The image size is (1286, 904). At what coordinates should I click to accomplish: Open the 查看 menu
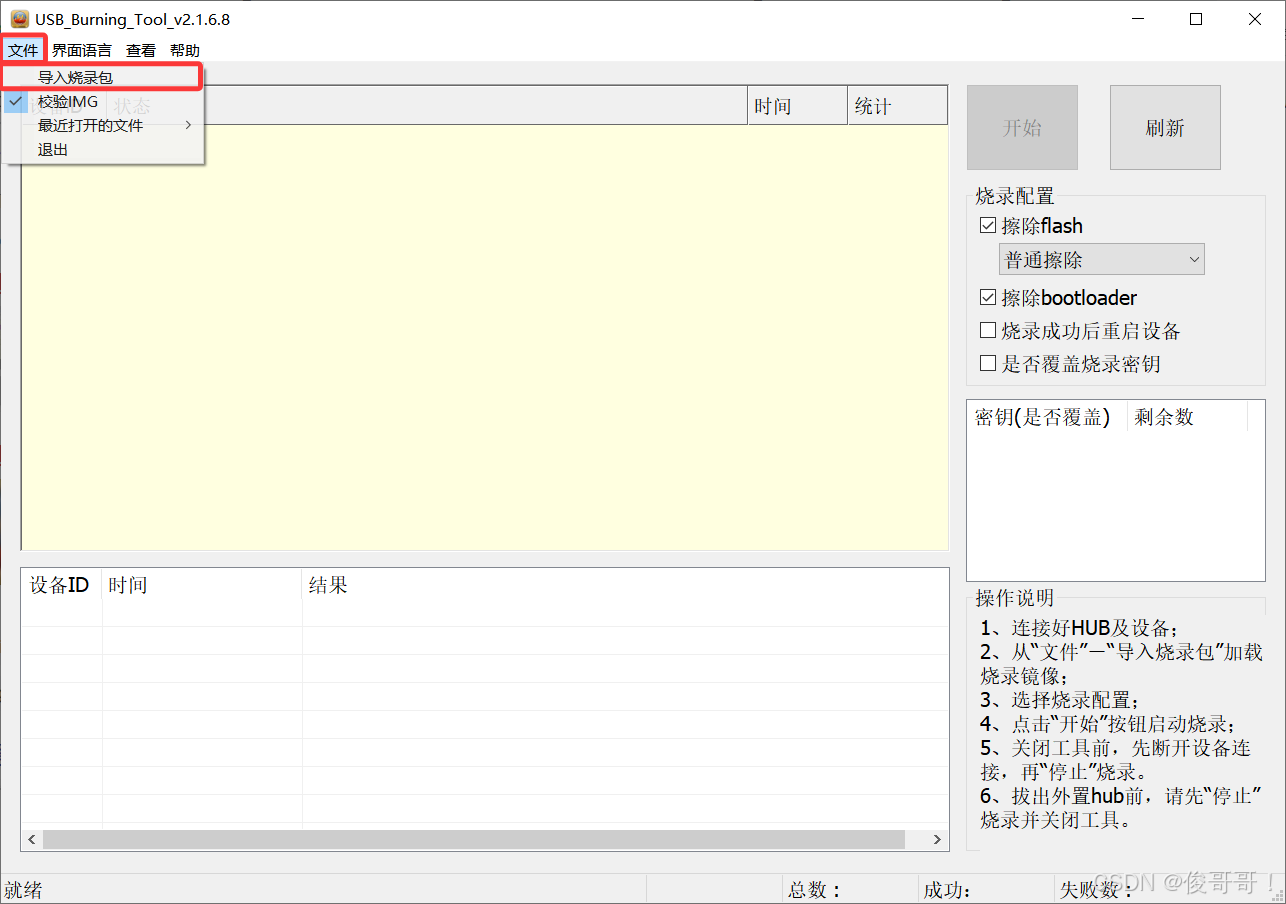[141, 50]
